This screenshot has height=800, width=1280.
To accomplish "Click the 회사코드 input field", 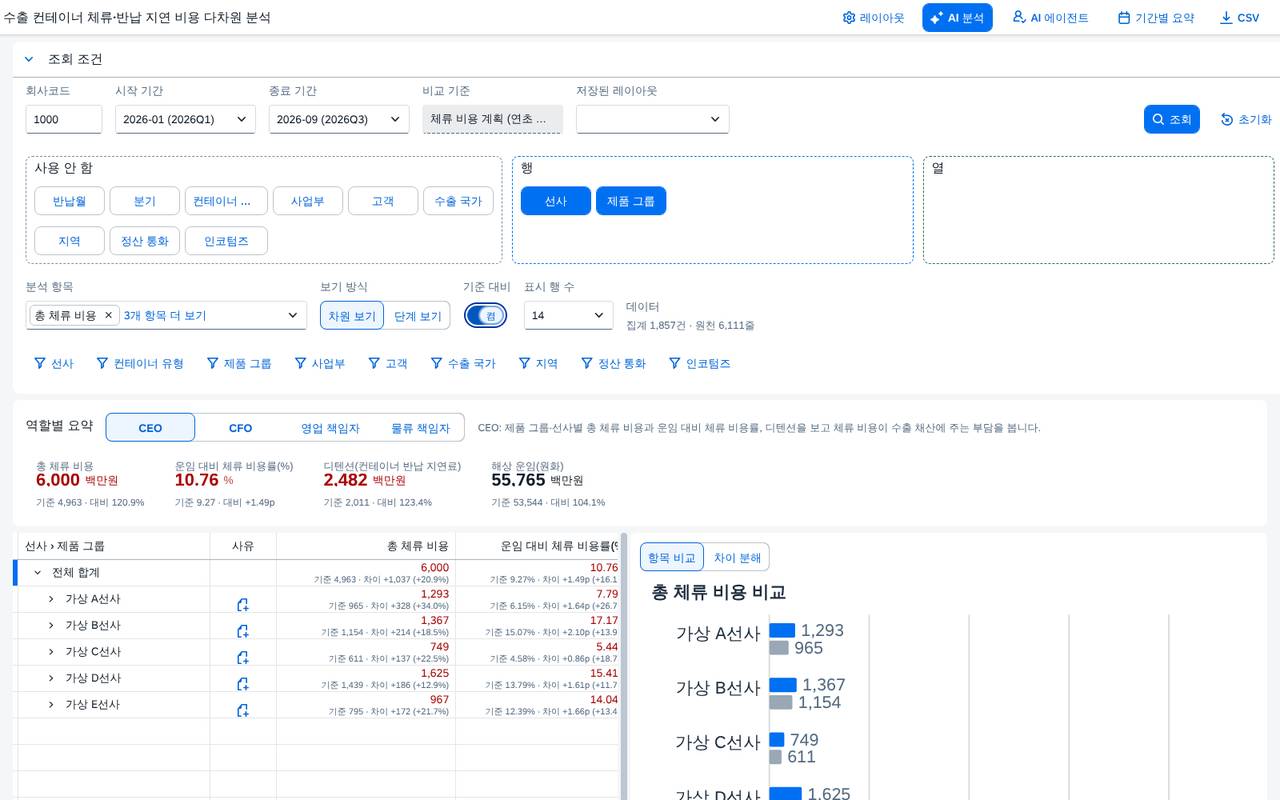I will click(64, 119).
